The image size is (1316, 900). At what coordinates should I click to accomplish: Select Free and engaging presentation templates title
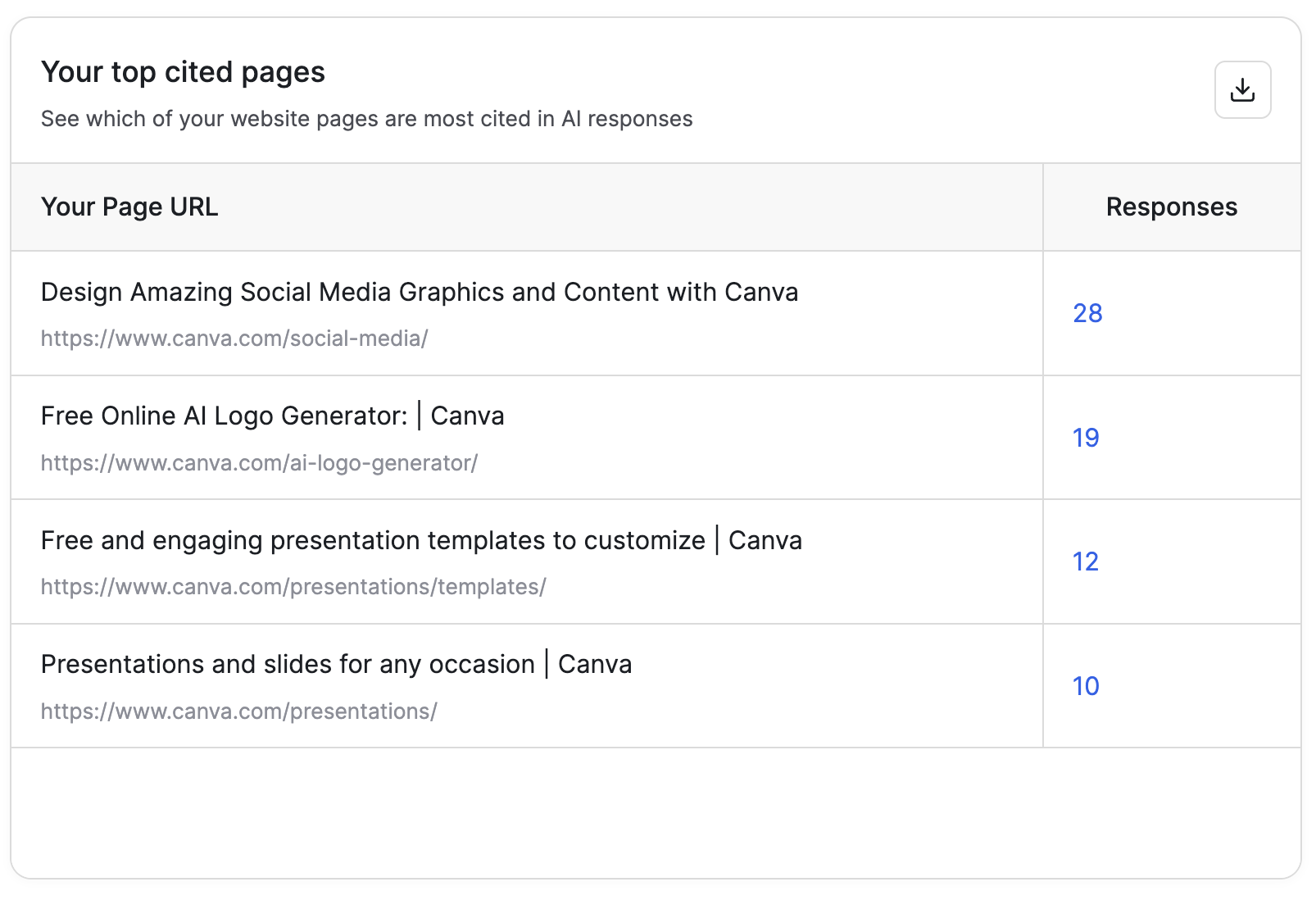point(421,540)
